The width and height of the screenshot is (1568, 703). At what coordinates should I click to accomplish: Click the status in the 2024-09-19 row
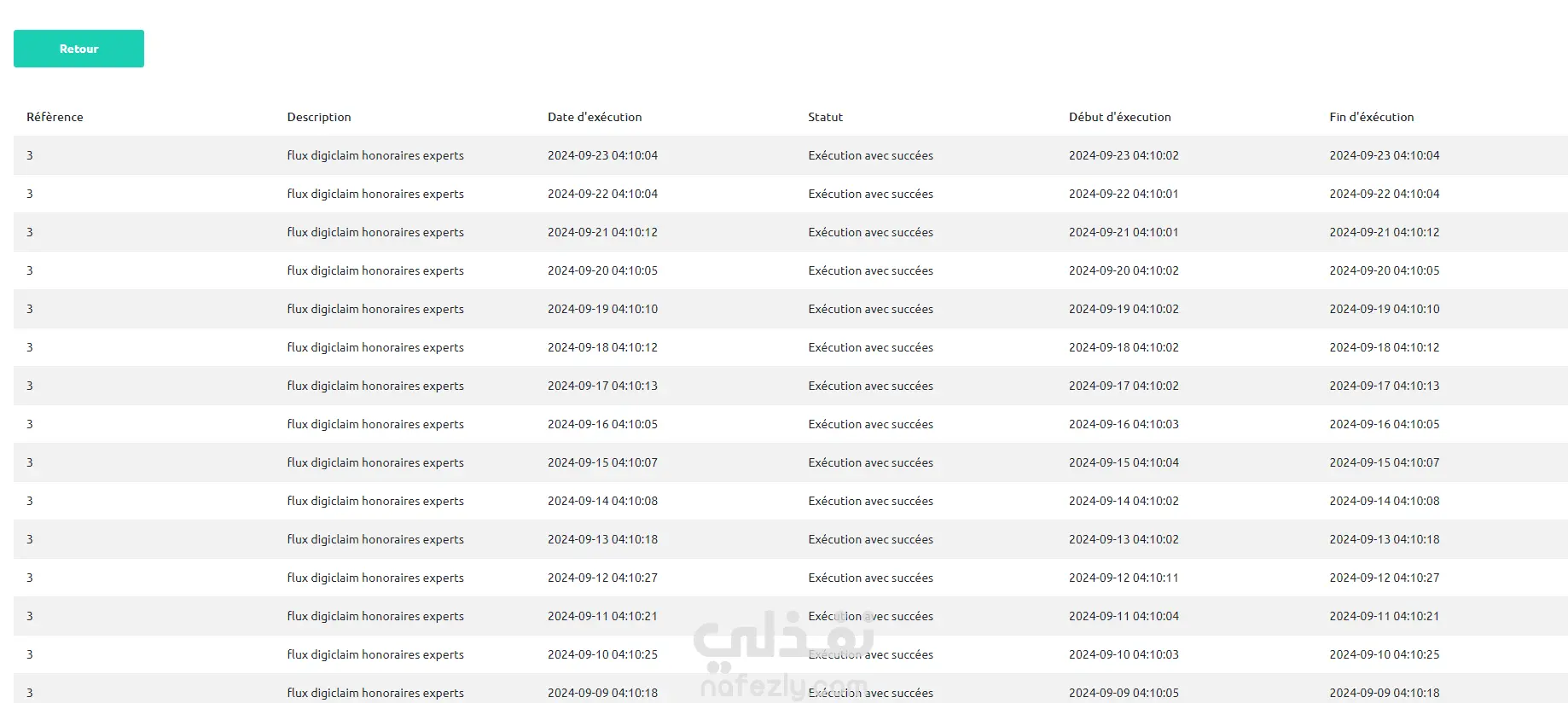[870, 309]
